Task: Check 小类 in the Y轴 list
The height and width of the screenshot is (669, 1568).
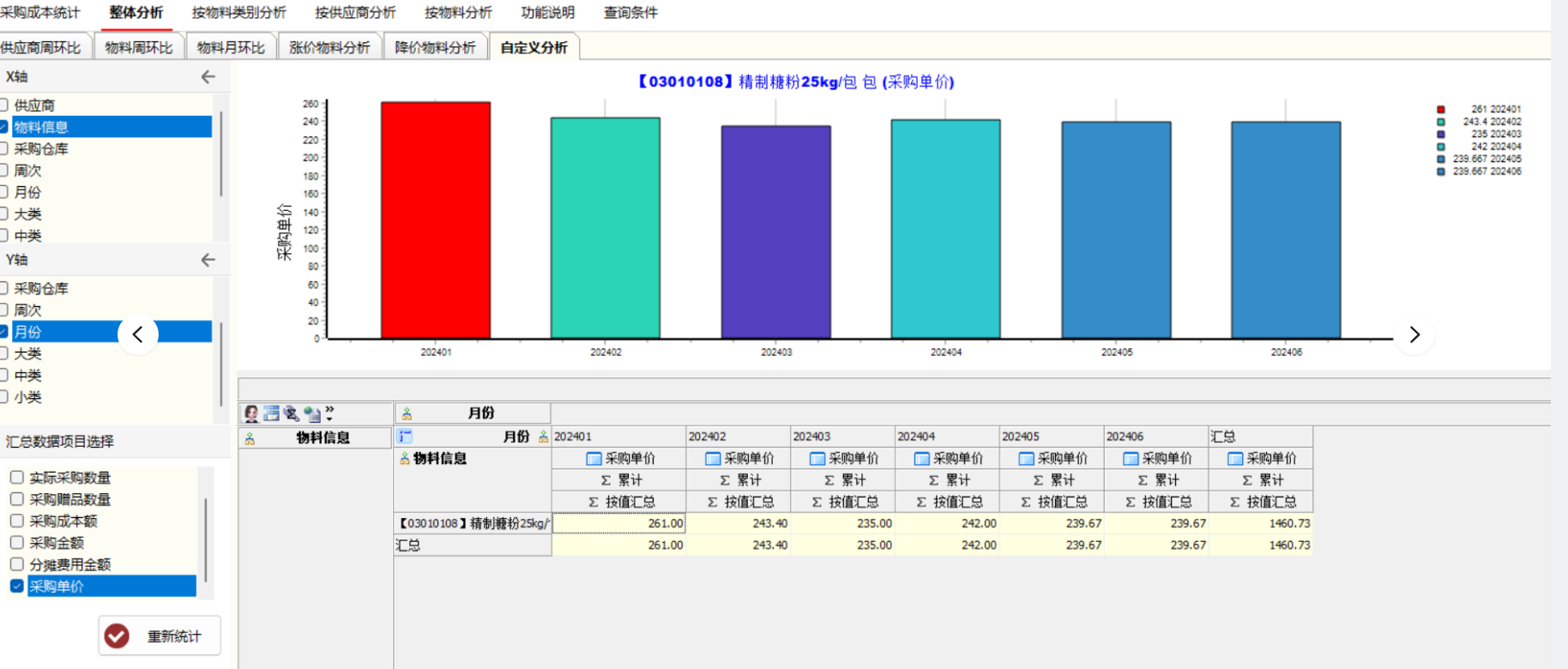Action: click(x=3, y=397)
